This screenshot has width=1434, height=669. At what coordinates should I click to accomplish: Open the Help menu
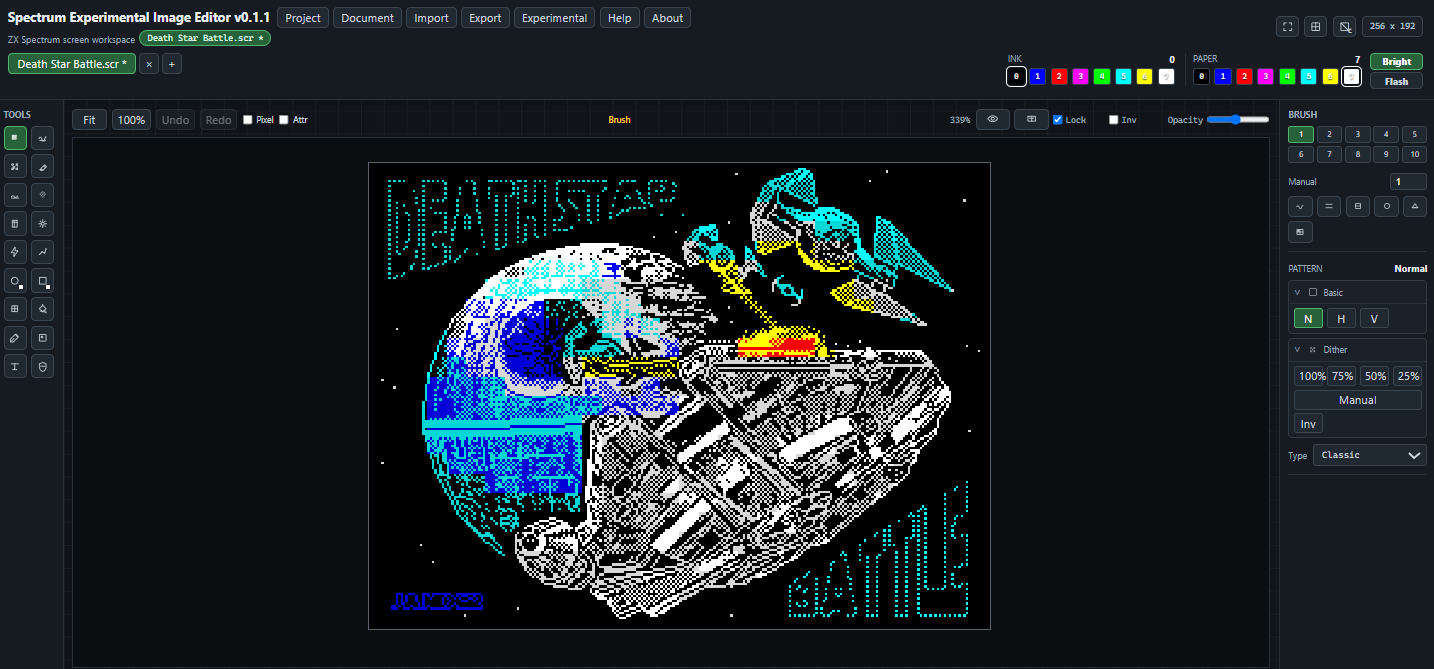[x=620, y=18]
